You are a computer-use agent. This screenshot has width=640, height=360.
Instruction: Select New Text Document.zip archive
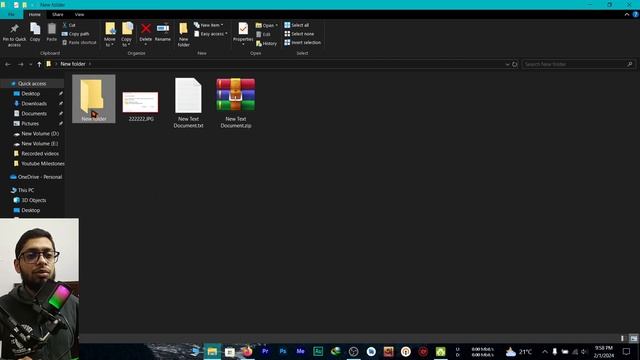coord(236,103)
